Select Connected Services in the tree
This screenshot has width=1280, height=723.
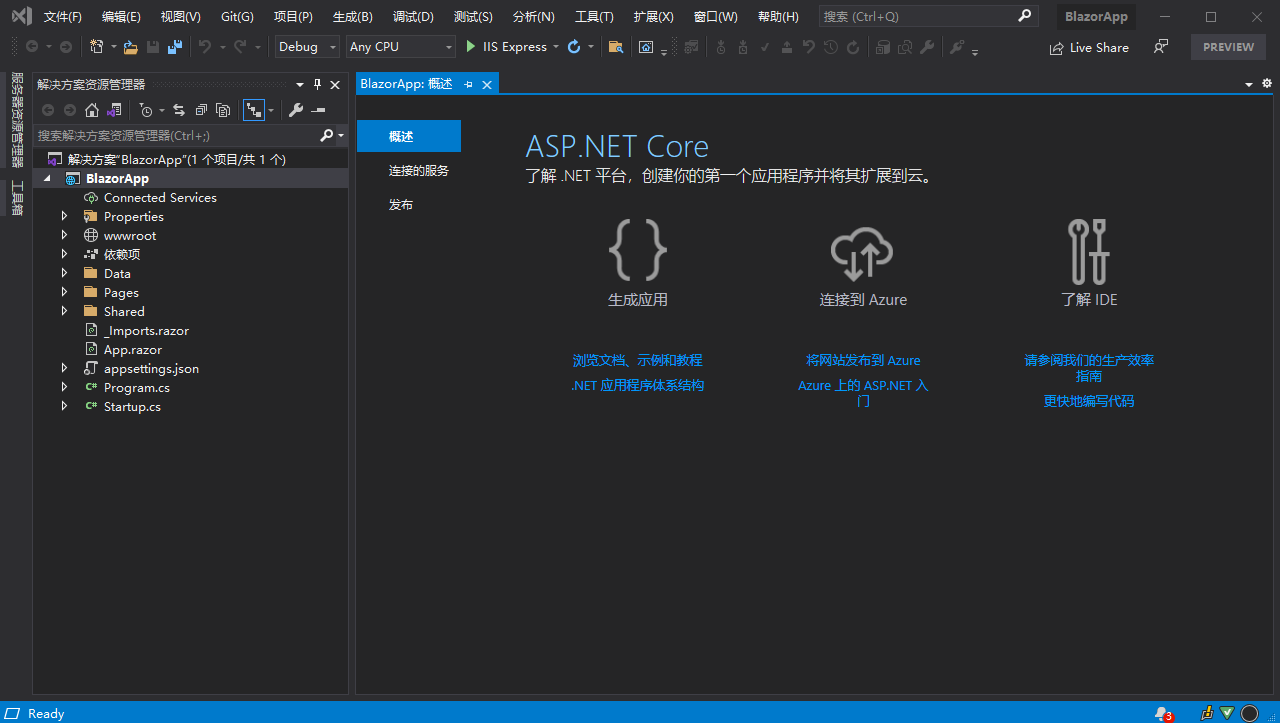tap(160, 197)
